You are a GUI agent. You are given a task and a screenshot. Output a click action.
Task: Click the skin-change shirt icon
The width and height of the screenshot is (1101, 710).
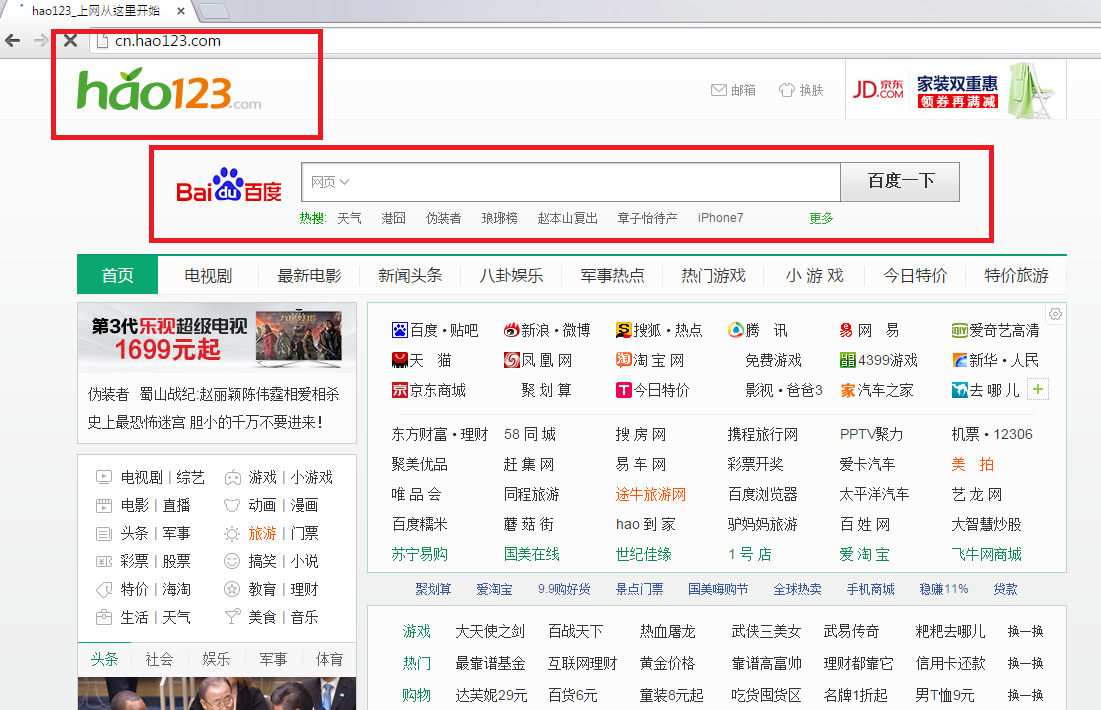click(786, 90)
